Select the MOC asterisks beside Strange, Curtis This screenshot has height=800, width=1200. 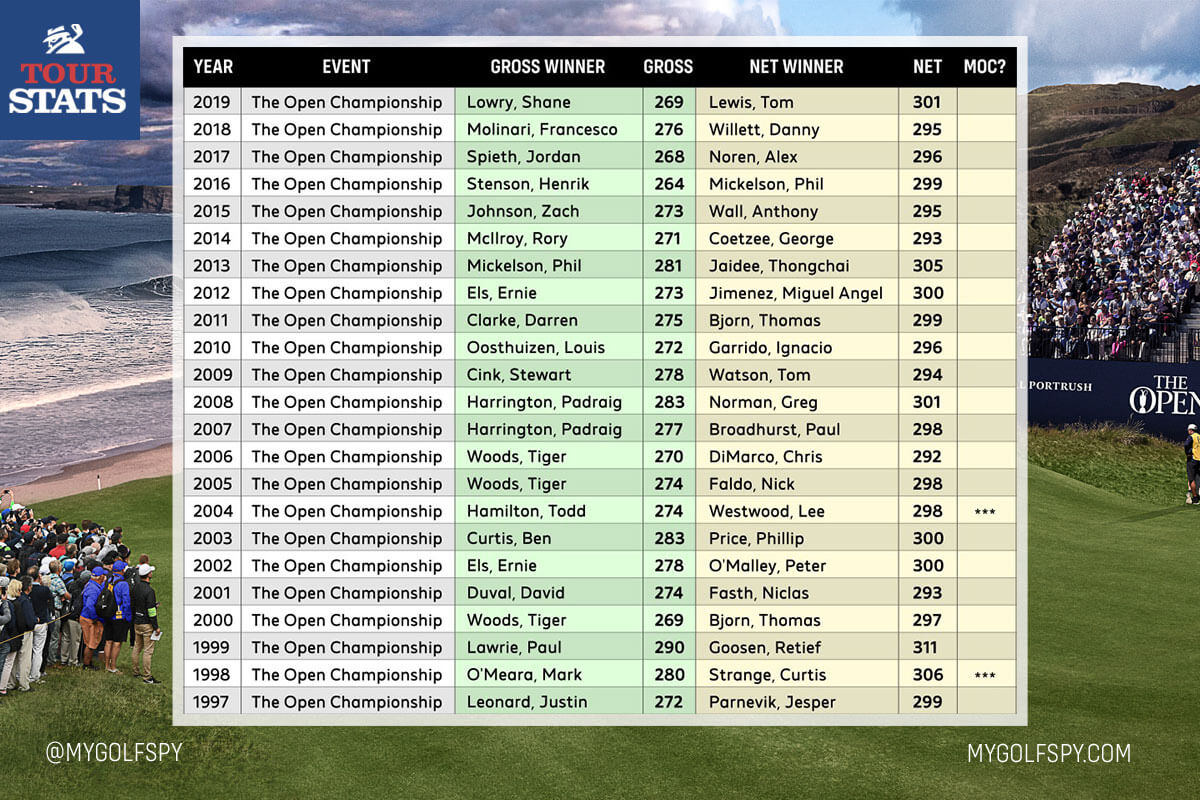pos(986,675)
